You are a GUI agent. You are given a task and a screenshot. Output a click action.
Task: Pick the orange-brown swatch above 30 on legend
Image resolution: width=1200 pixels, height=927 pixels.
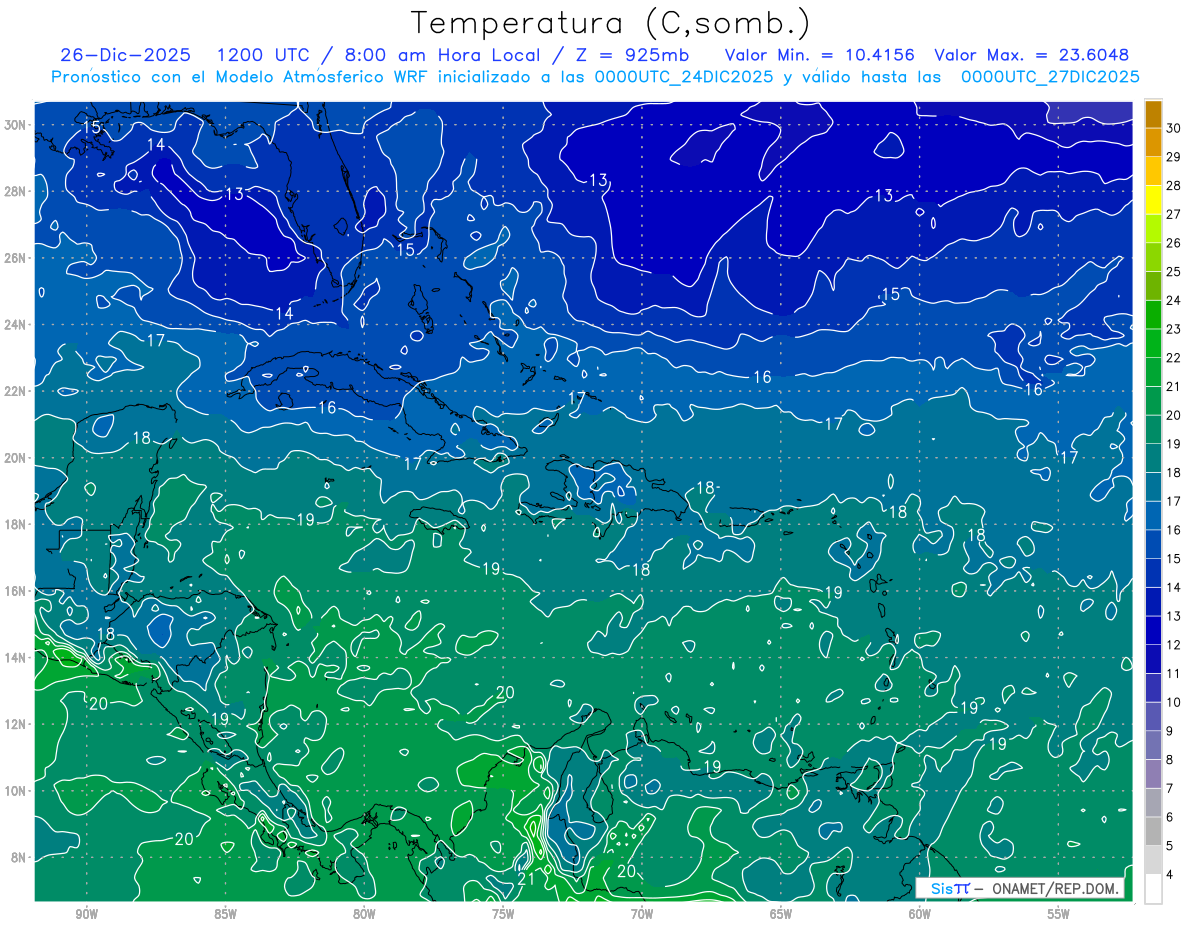coord(1154,114)
